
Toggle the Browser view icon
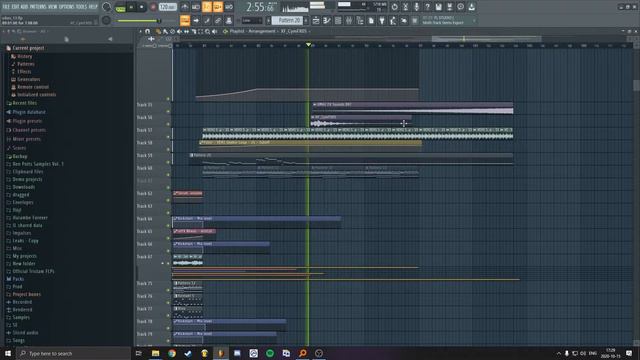[360, 20]
